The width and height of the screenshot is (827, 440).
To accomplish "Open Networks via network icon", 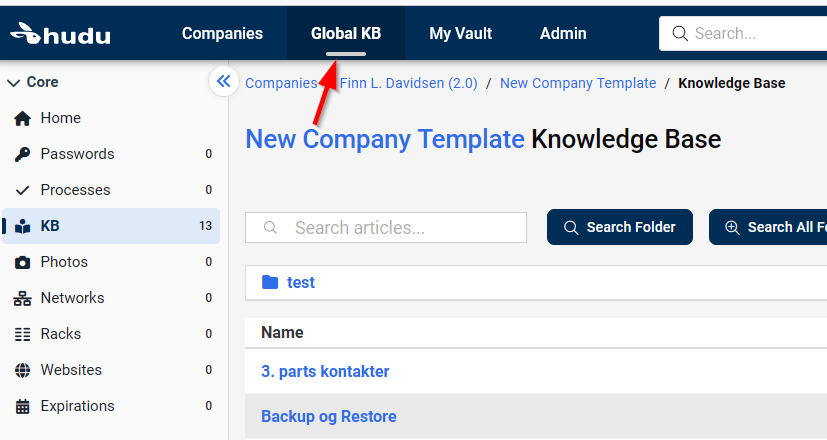I will tap(22, 298).
